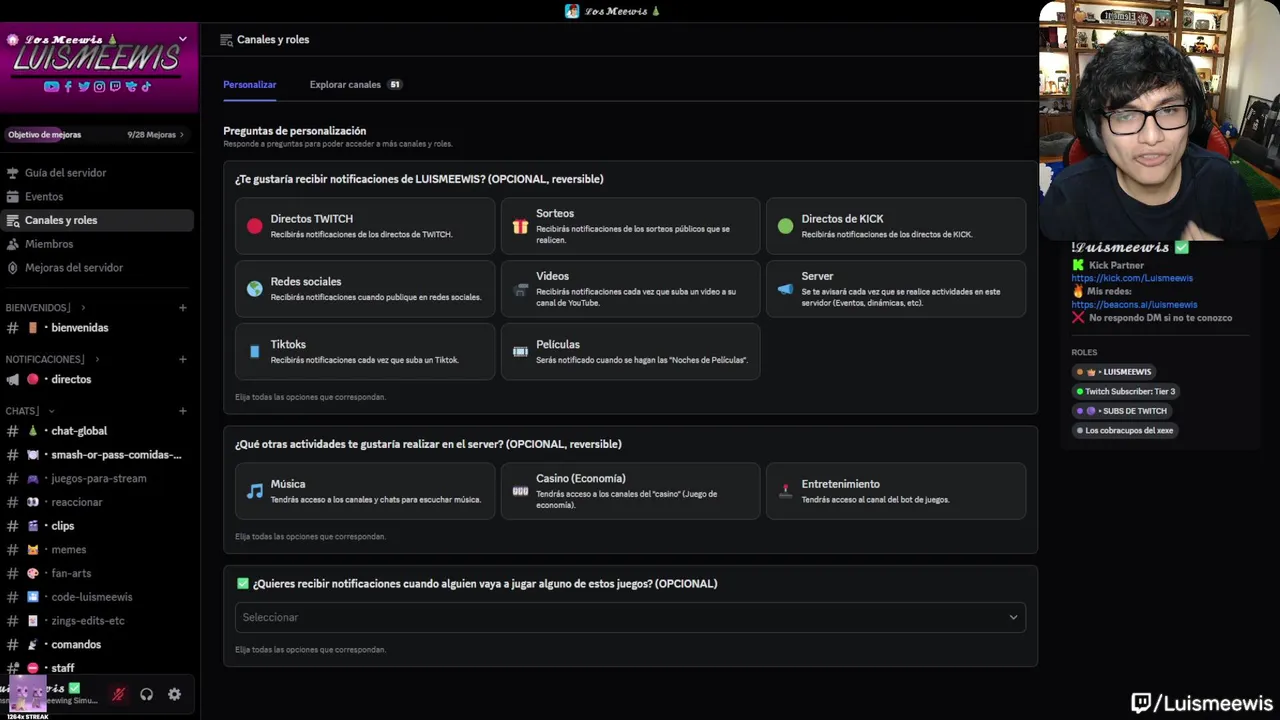Click the Instagram icon in server banner
The image size is (1280, 720).
pyautogui.click(x=99, y=87)
